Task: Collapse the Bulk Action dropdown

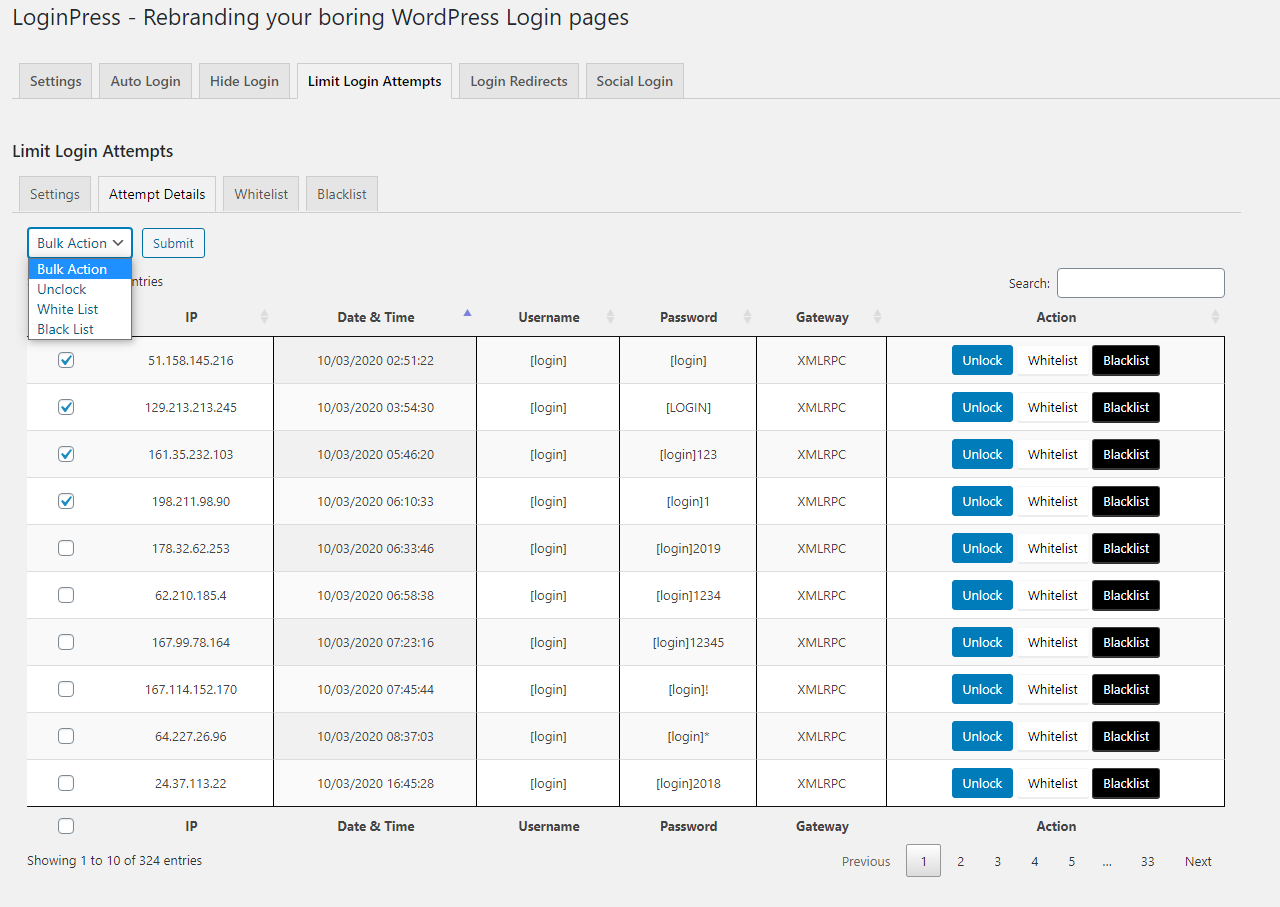Action: click(x=80, y=243)
